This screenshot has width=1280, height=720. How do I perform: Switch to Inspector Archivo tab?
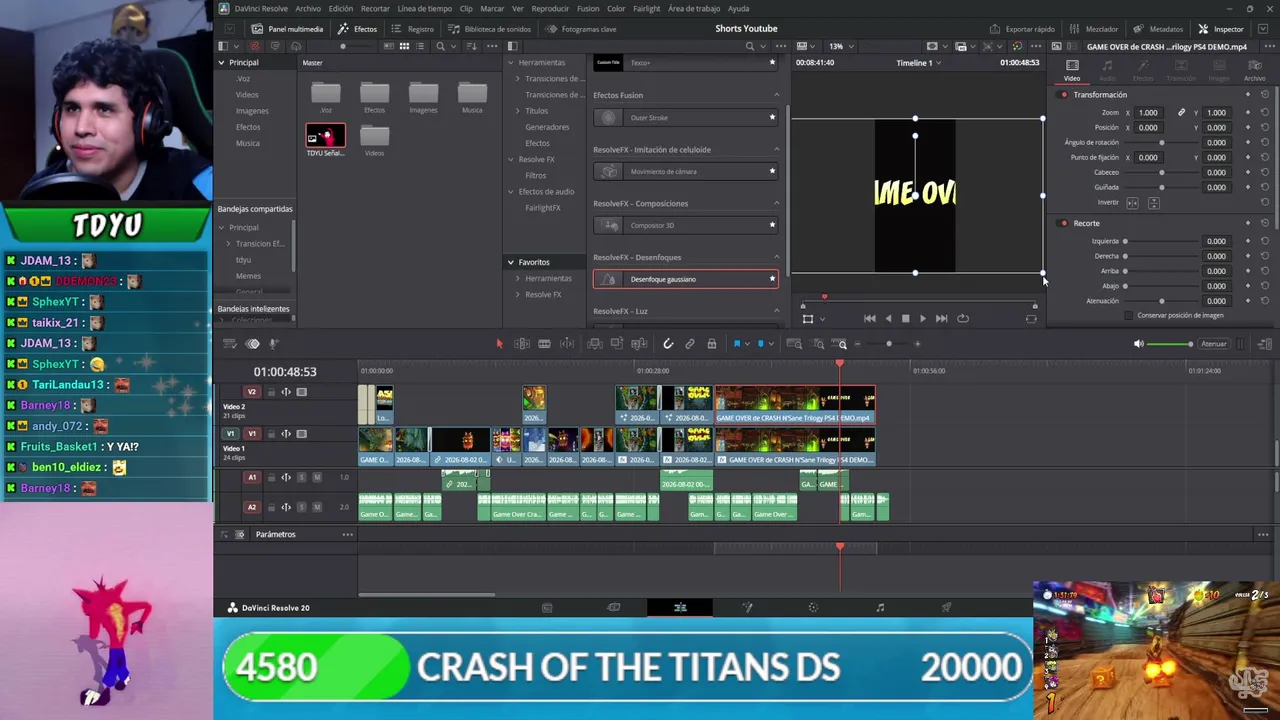1254,70
